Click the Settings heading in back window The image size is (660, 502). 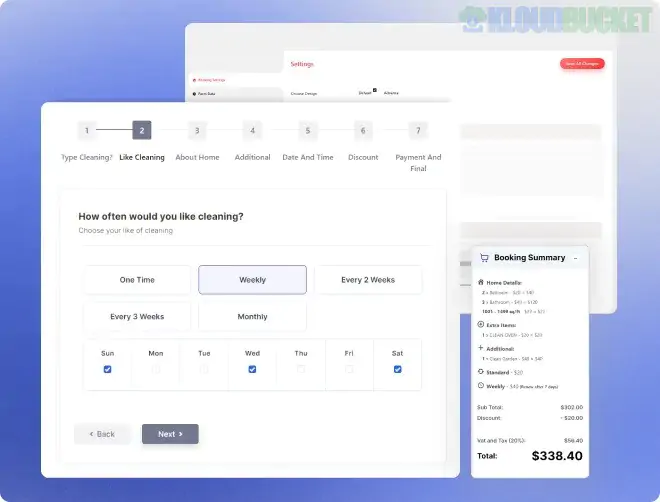302,64
